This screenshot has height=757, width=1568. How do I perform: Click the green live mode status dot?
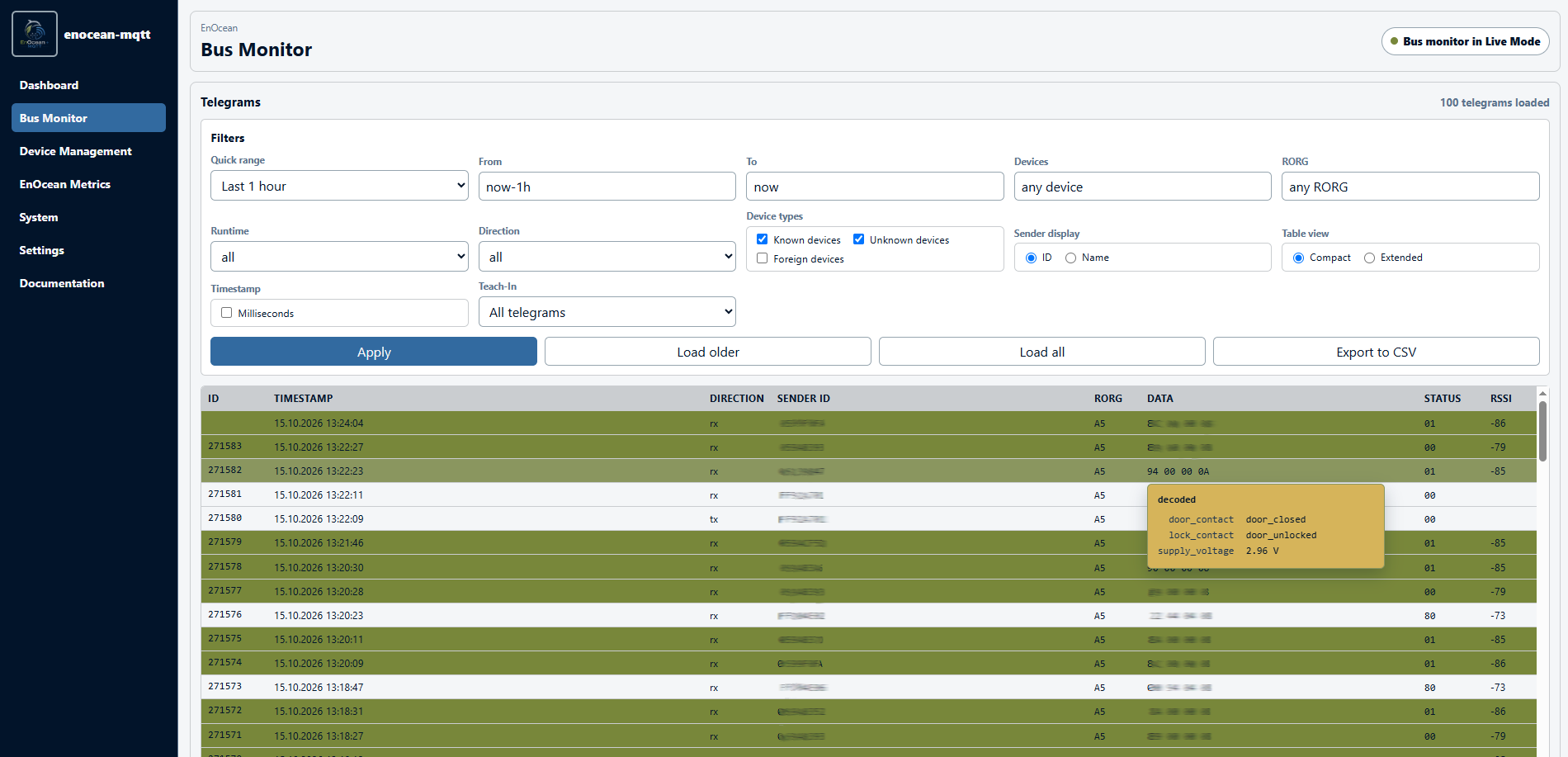(1395, 41)
